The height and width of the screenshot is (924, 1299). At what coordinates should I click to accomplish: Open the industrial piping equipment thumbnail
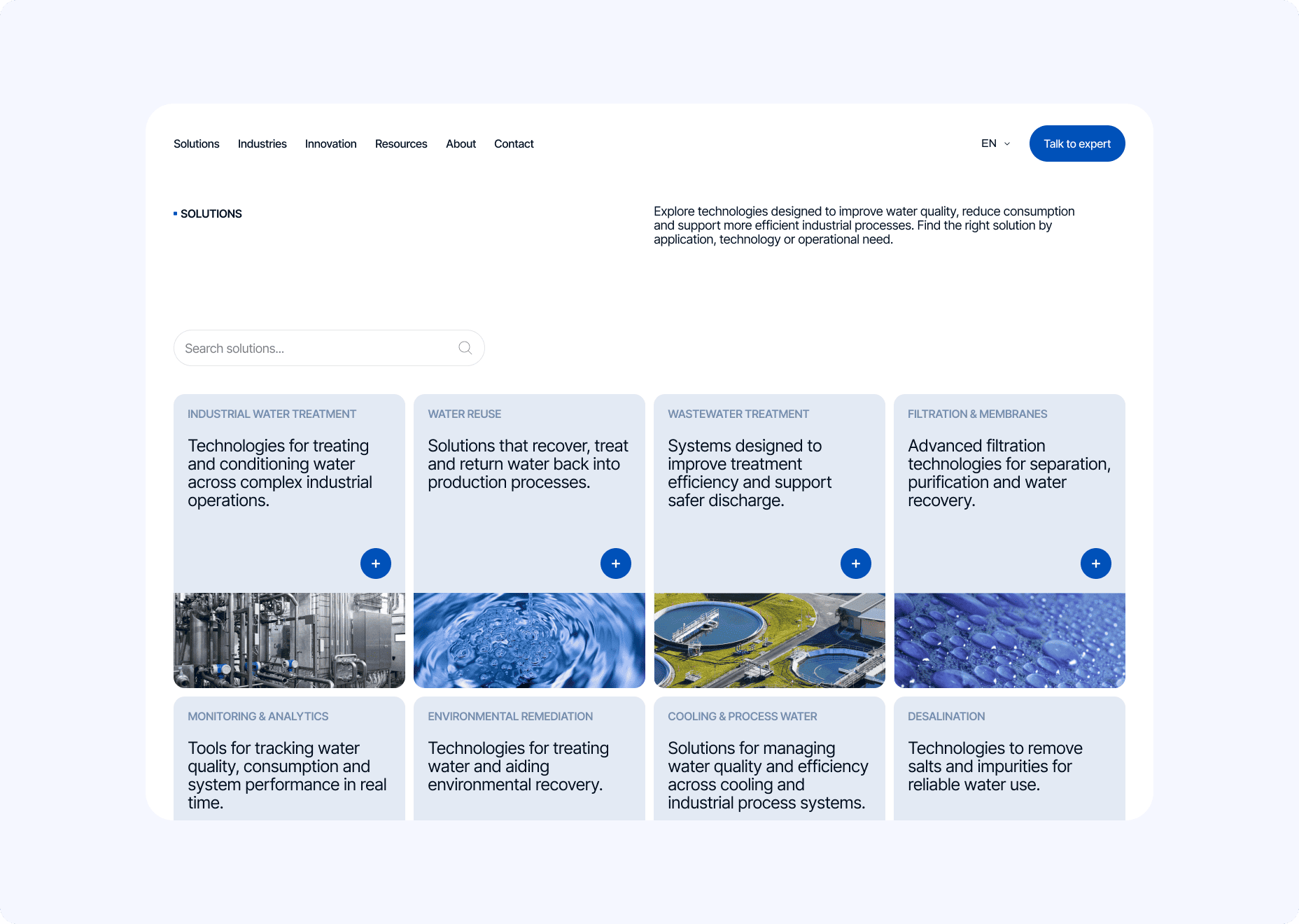tap(289, 640)
